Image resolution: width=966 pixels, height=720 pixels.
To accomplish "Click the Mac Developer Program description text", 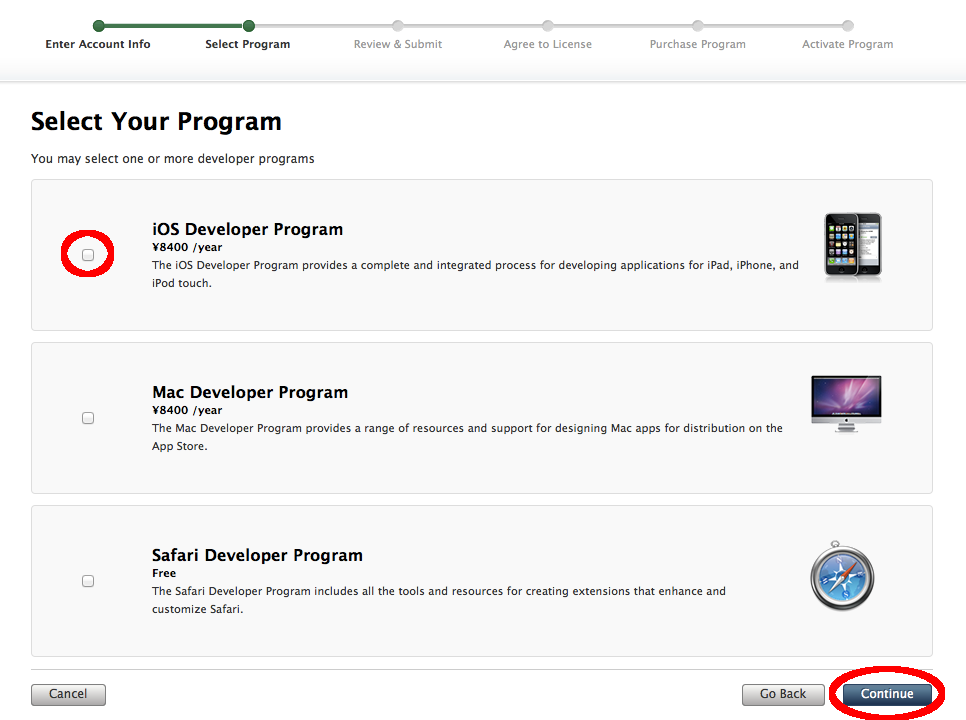I will 468,437.
